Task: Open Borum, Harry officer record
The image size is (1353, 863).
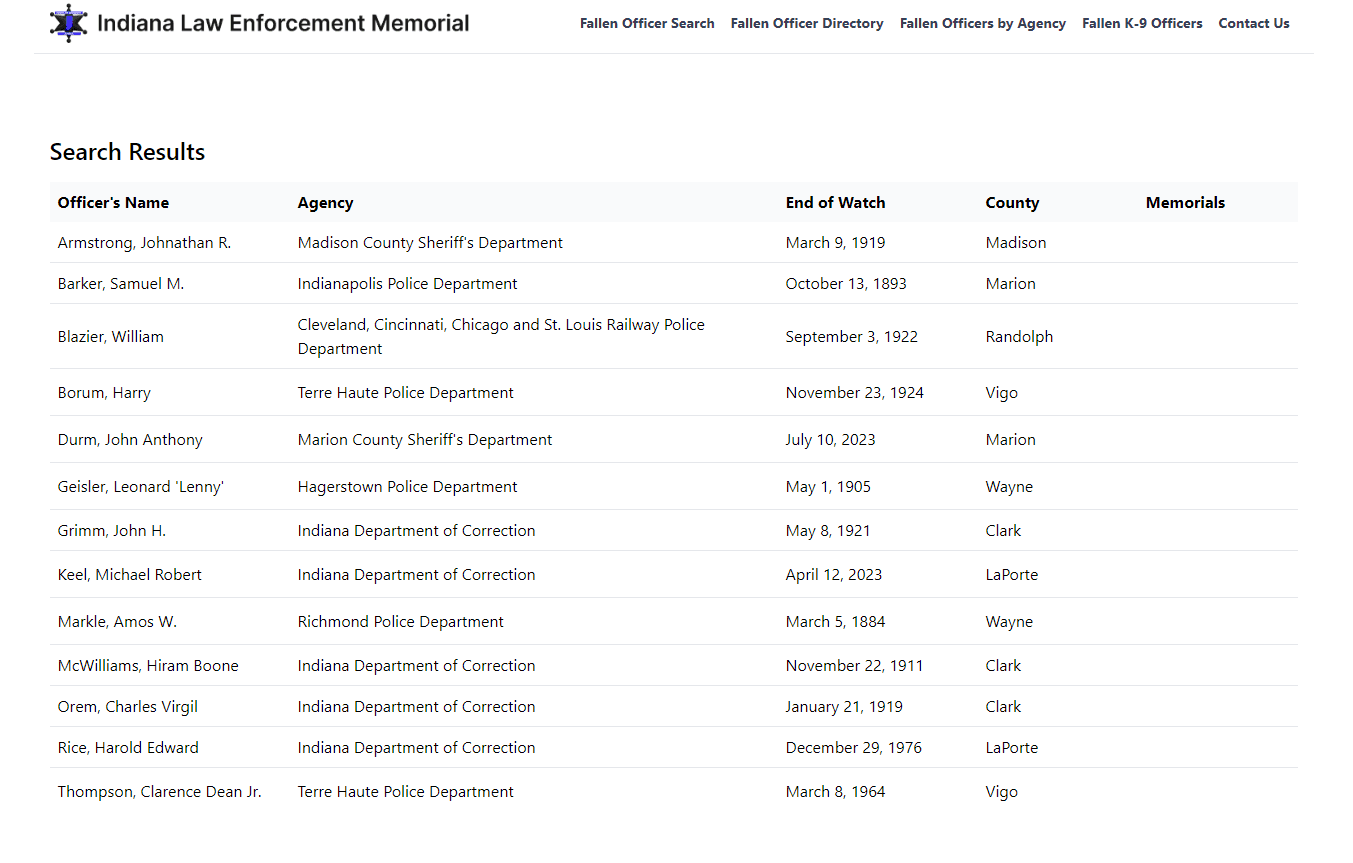Action: tap(104, 393)
